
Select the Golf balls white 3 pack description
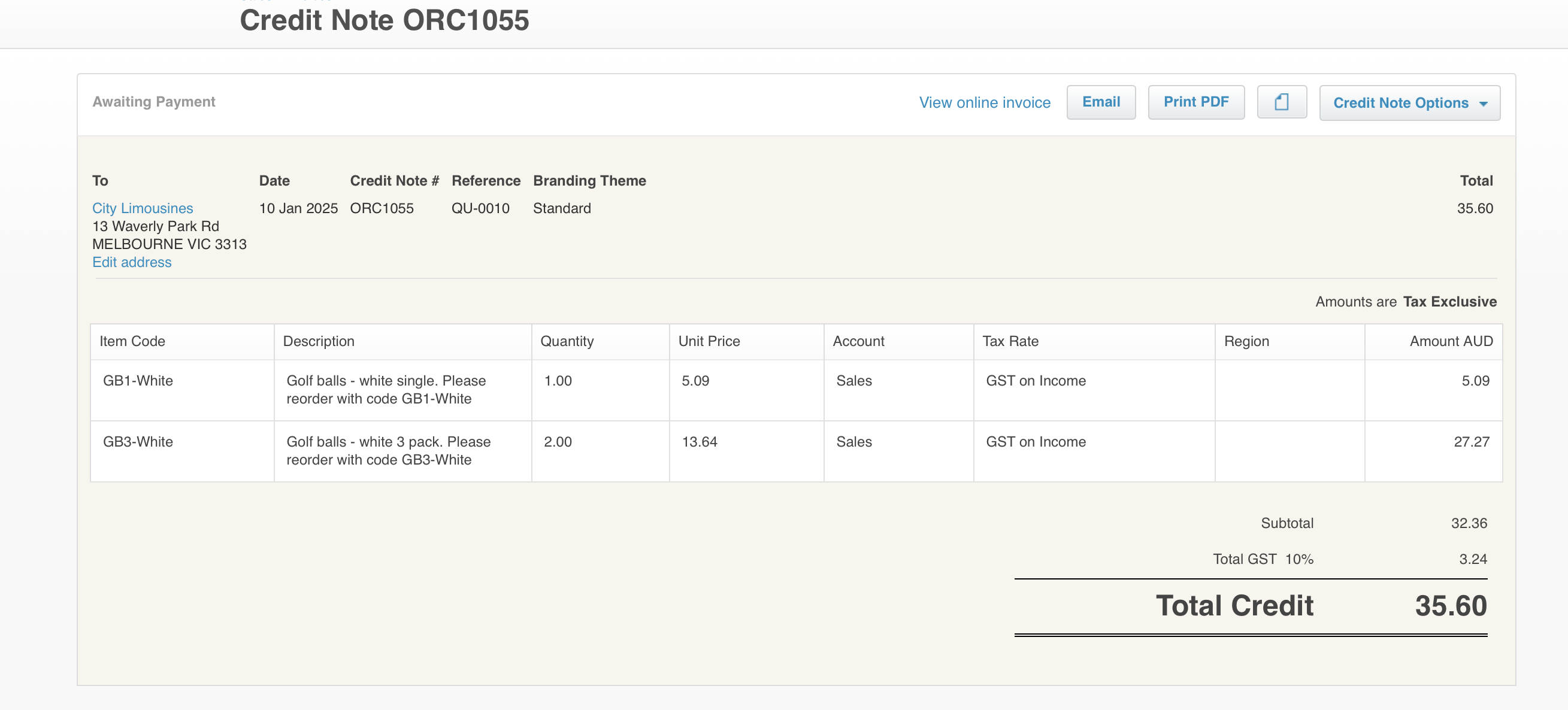tap(388, 451)
